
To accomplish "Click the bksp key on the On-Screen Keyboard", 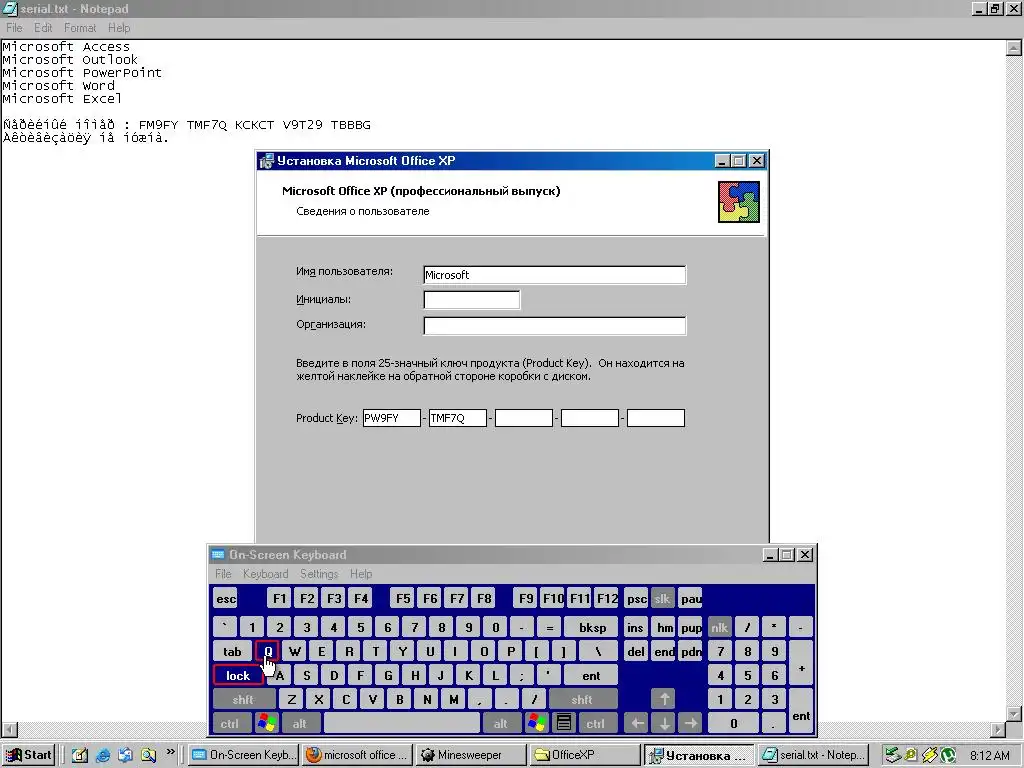I will [592, 628].
